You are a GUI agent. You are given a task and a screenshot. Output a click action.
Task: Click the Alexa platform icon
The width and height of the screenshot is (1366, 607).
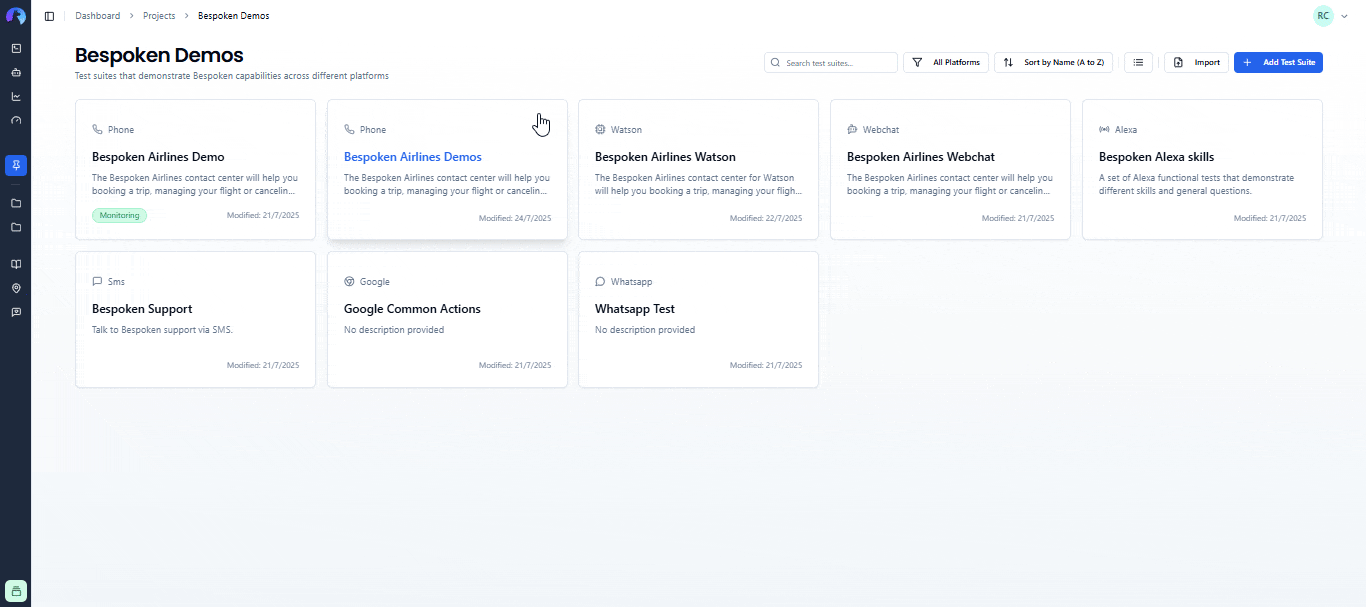(x=1104, y=129)
